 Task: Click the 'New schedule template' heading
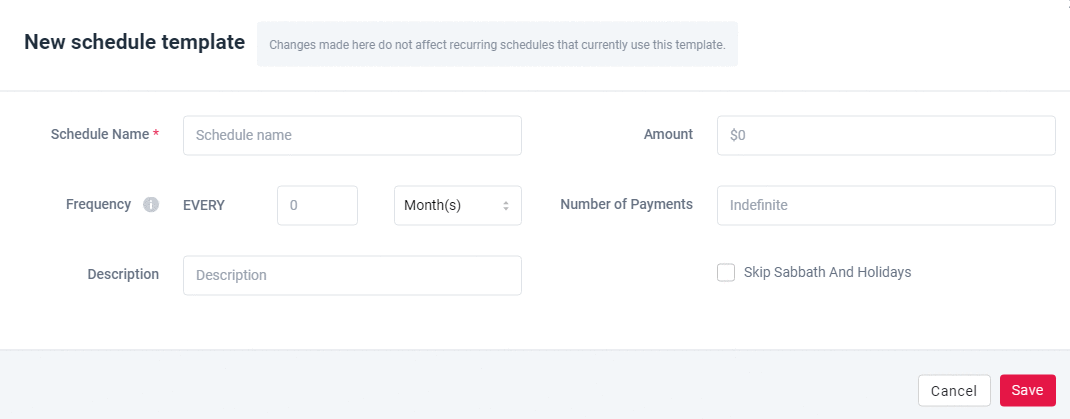pyautogui.click(x=134, y=42)
